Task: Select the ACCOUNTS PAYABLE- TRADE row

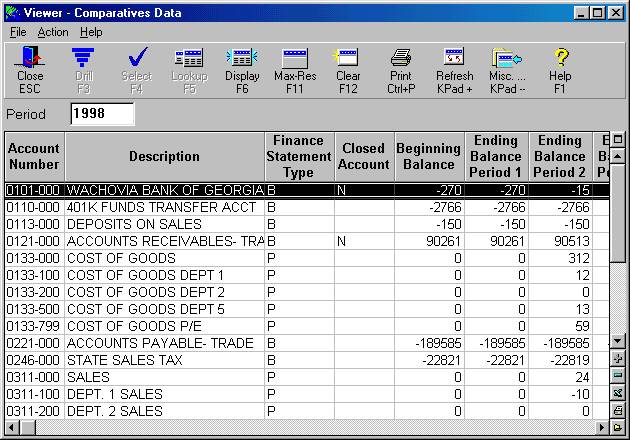Action: 160,343
